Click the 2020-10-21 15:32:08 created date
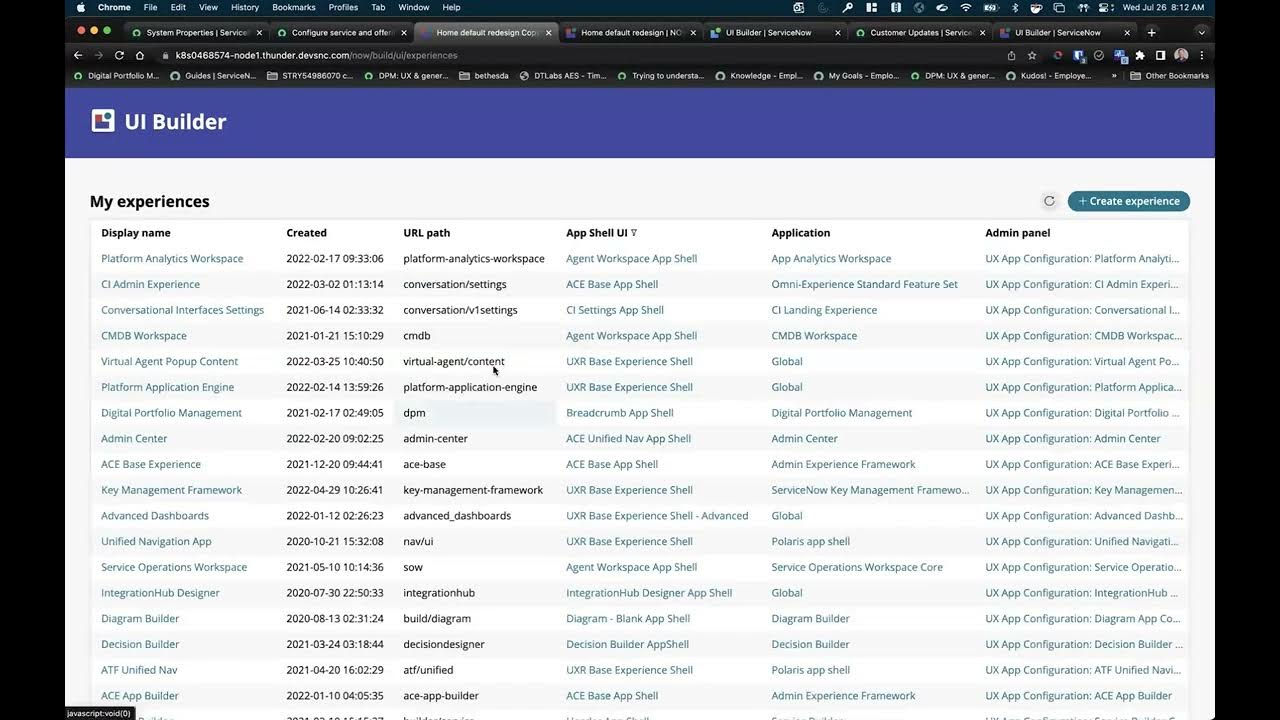 tap(335, 541)
